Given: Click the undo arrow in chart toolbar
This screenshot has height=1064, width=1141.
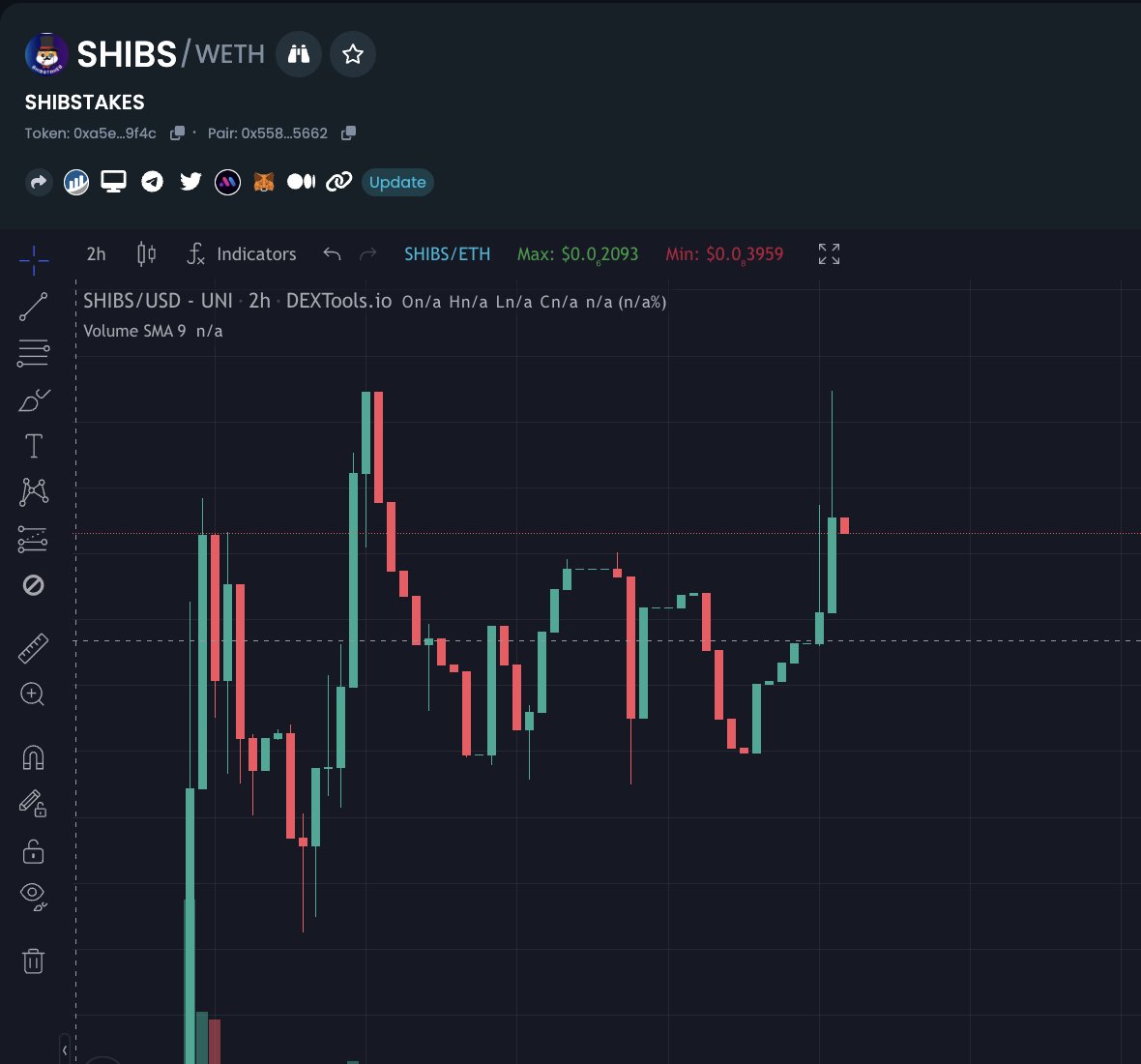Looking at the screenshot, I should (332, 254).
